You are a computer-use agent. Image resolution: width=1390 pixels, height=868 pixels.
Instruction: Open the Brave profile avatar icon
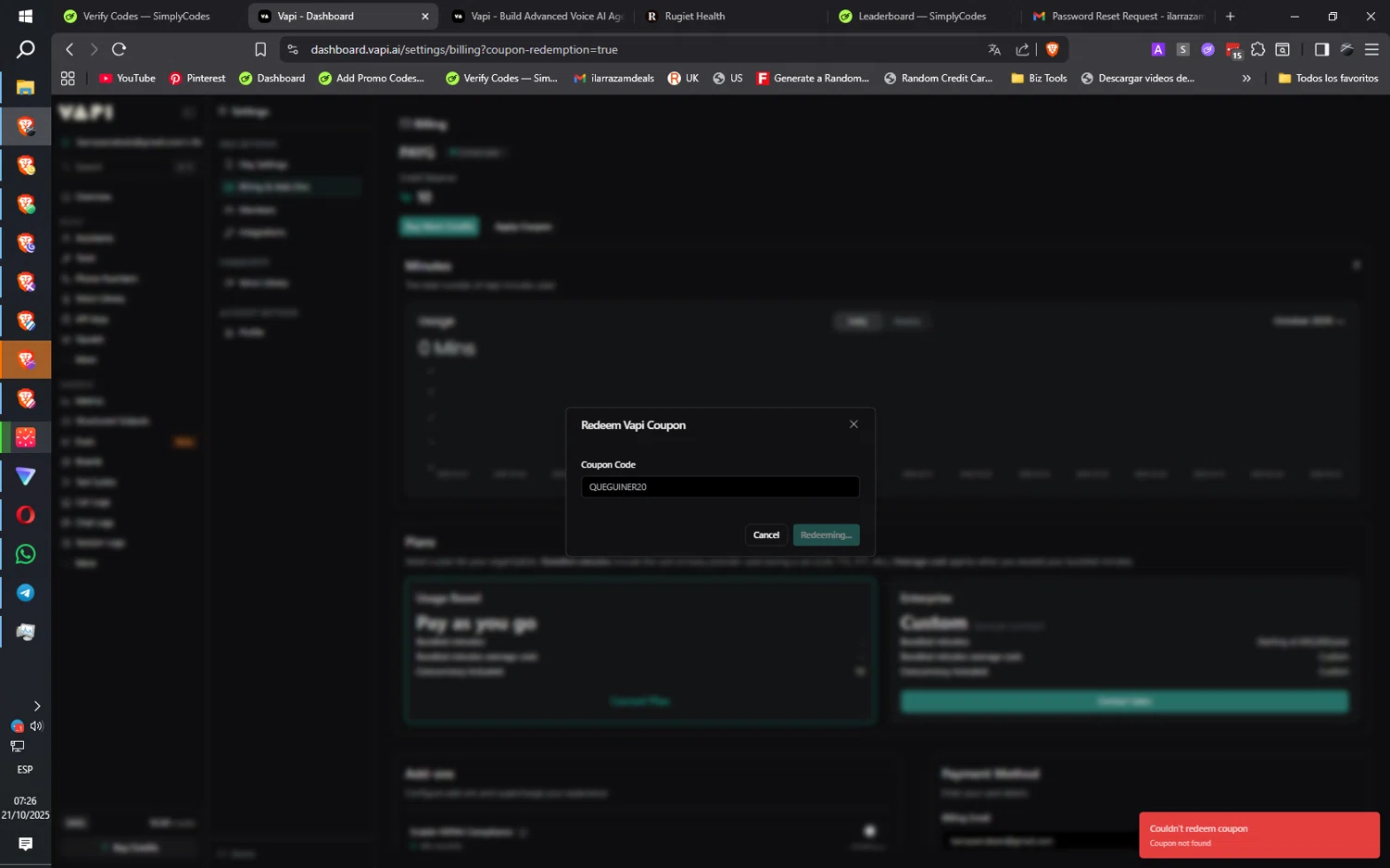tap(1347, 50)
